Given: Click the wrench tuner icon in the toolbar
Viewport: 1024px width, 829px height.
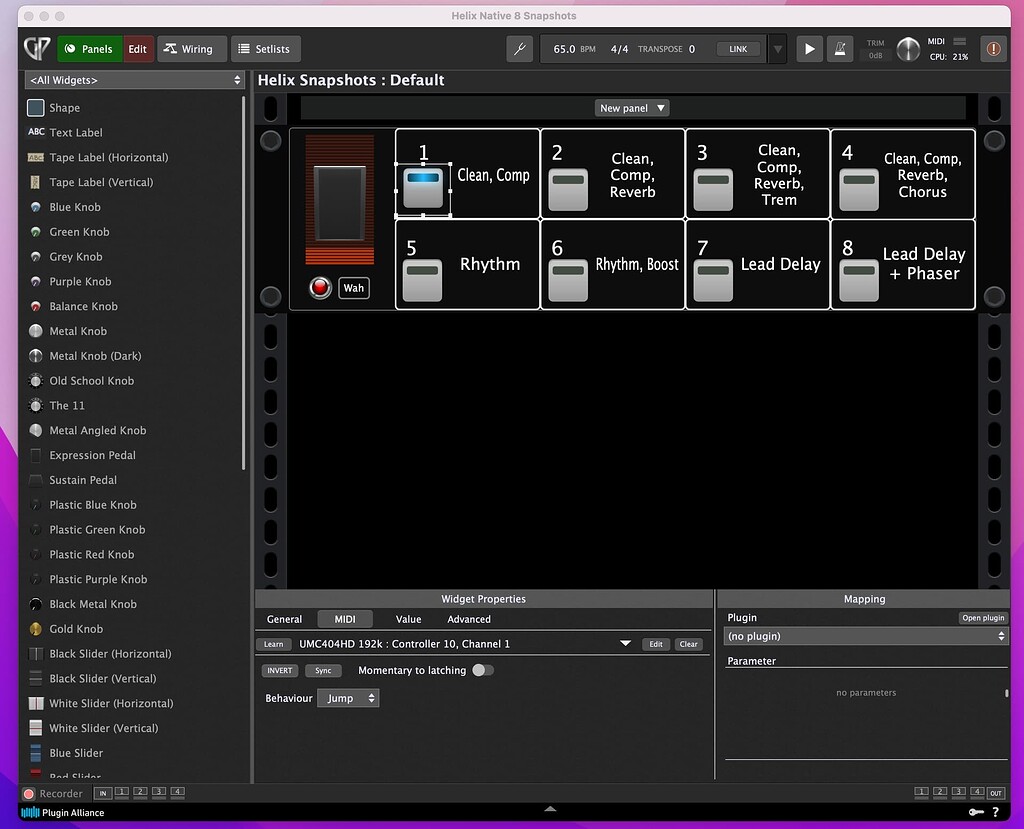Looking at the screenshot, I should pyautogui.click(x=519, y=48).
